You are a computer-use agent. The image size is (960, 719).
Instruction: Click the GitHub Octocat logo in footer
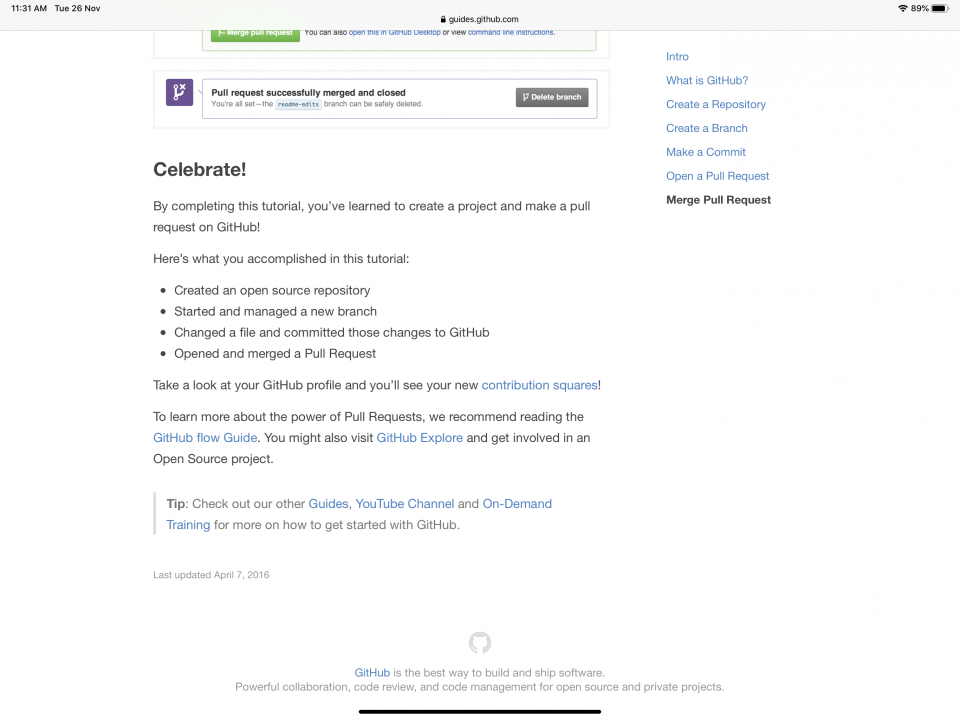pyautogui.click(x=480, y=643)
